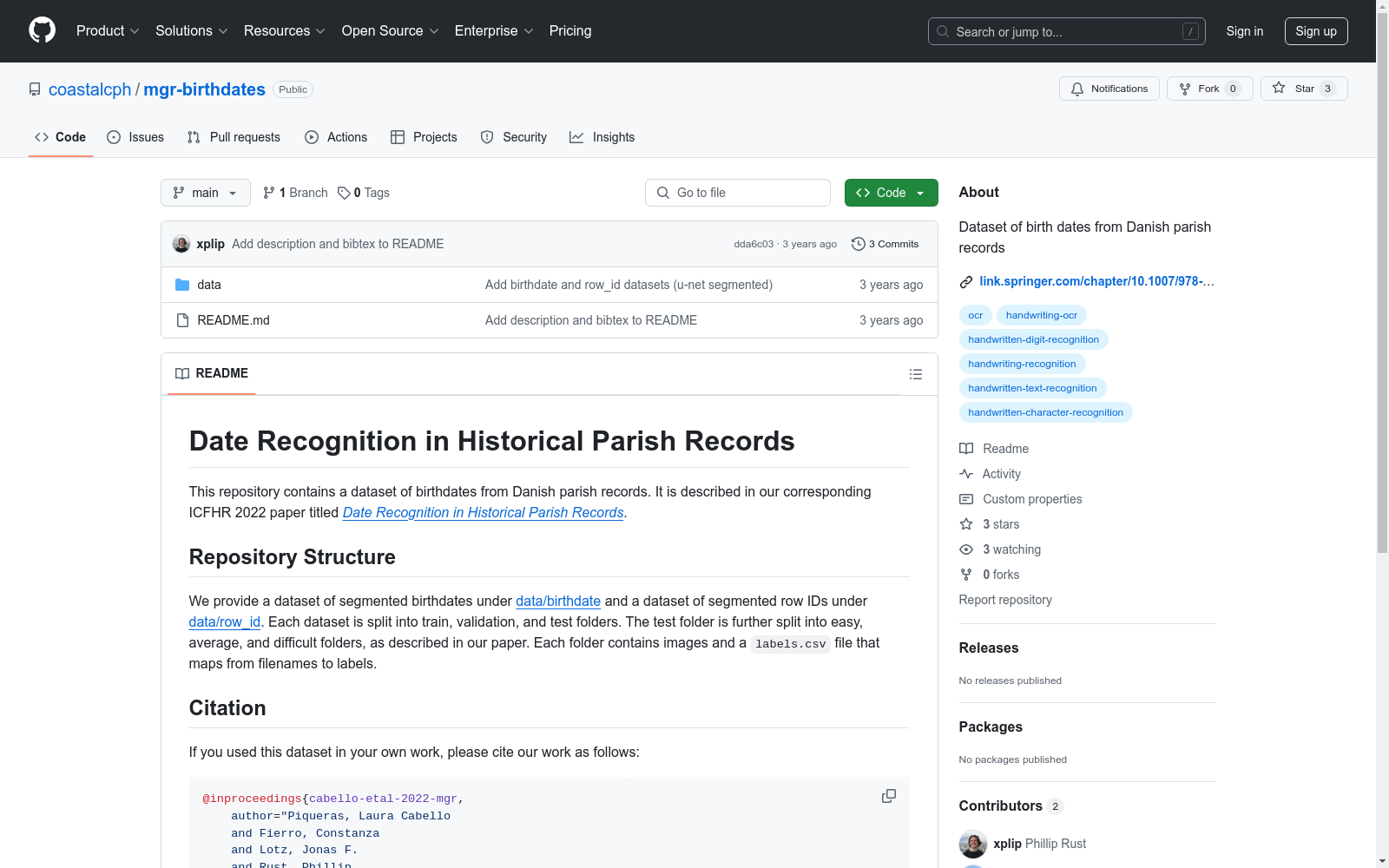The height and width of the screenshot is (868, 1389).
Task: Click the pulse icon next to Activity
Action: pyautogui.click(x=966, y=474)
